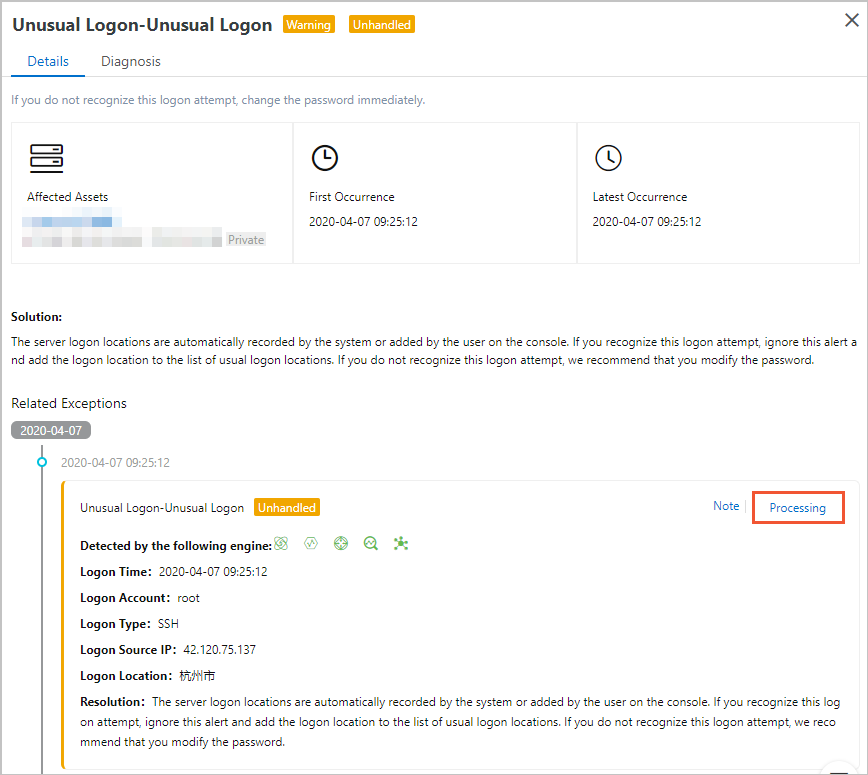Close the Unusual Logon panel
The width and height of the screenshot is (868, 775).
(x=852, y=20)
